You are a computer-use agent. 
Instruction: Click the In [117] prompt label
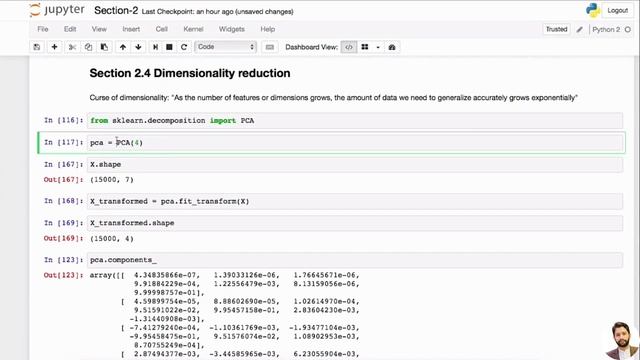click(x=63, y=142)
